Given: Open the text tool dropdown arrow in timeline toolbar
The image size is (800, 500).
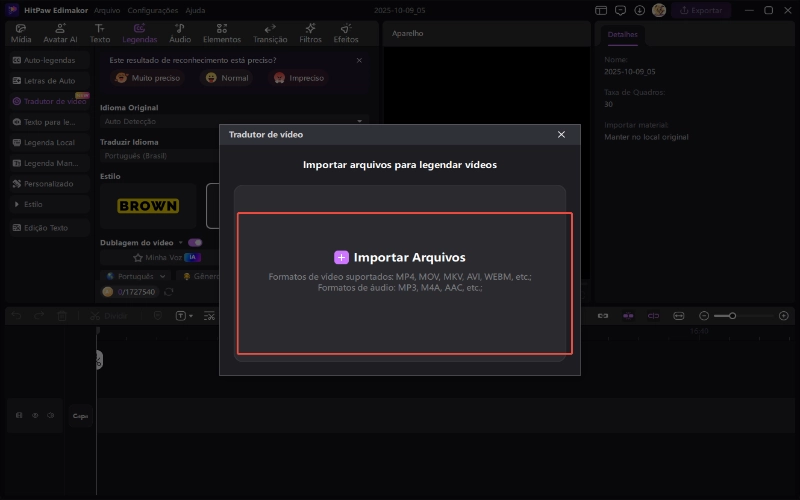Looking at the screenshot, I should (191, 316).
